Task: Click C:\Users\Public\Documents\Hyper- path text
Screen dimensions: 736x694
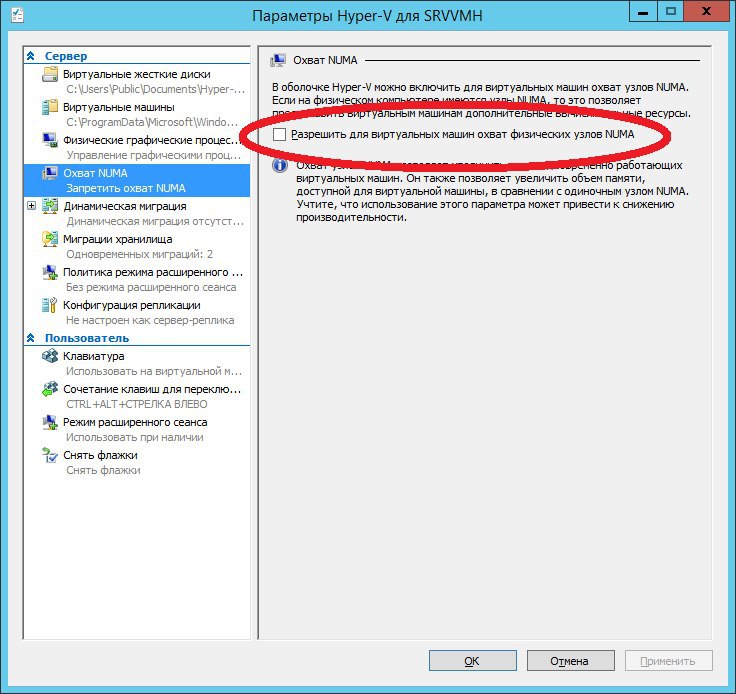Action: coord(155,89)
